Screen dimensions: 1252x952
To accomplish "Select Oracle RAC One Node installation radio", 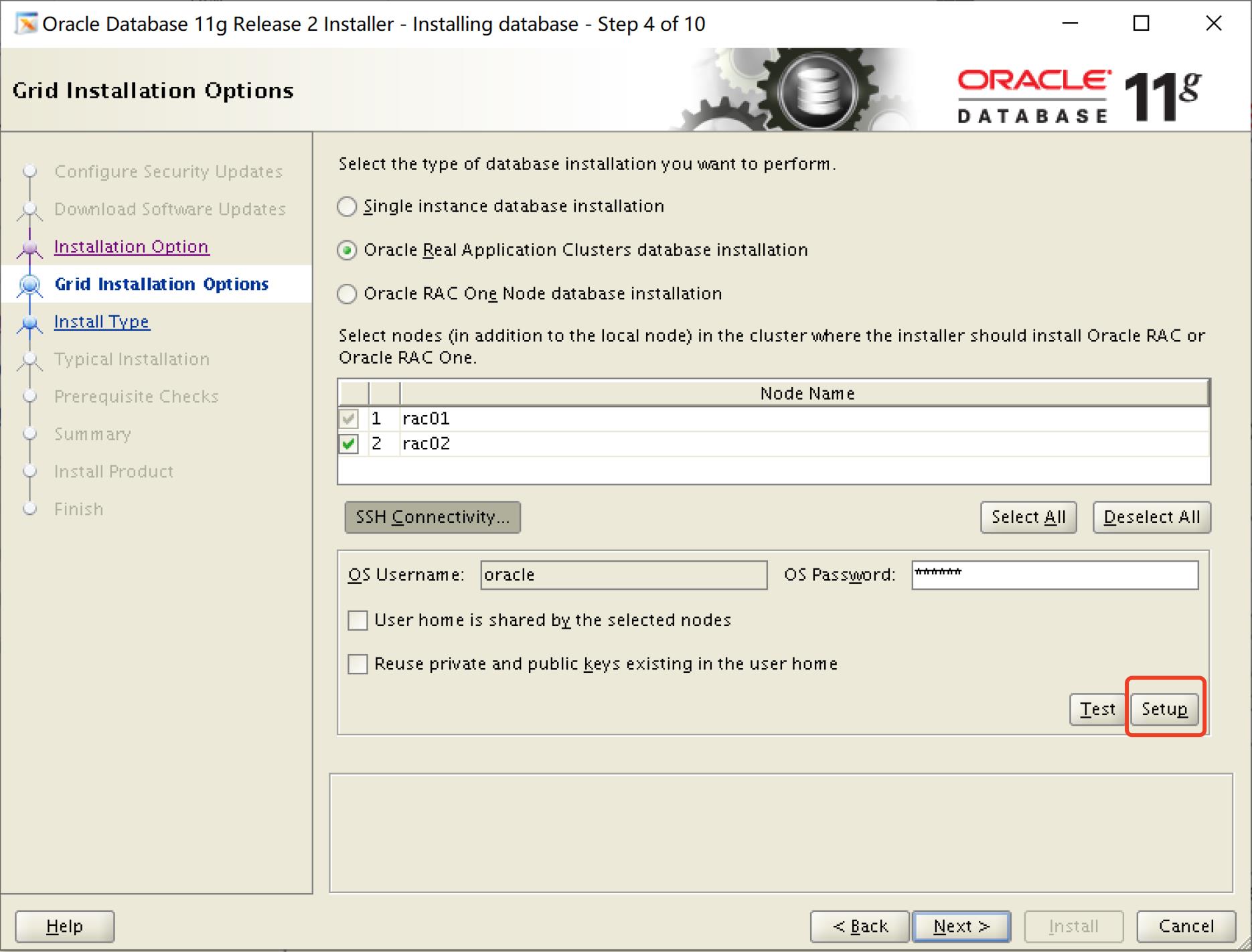I will (347, 294).
